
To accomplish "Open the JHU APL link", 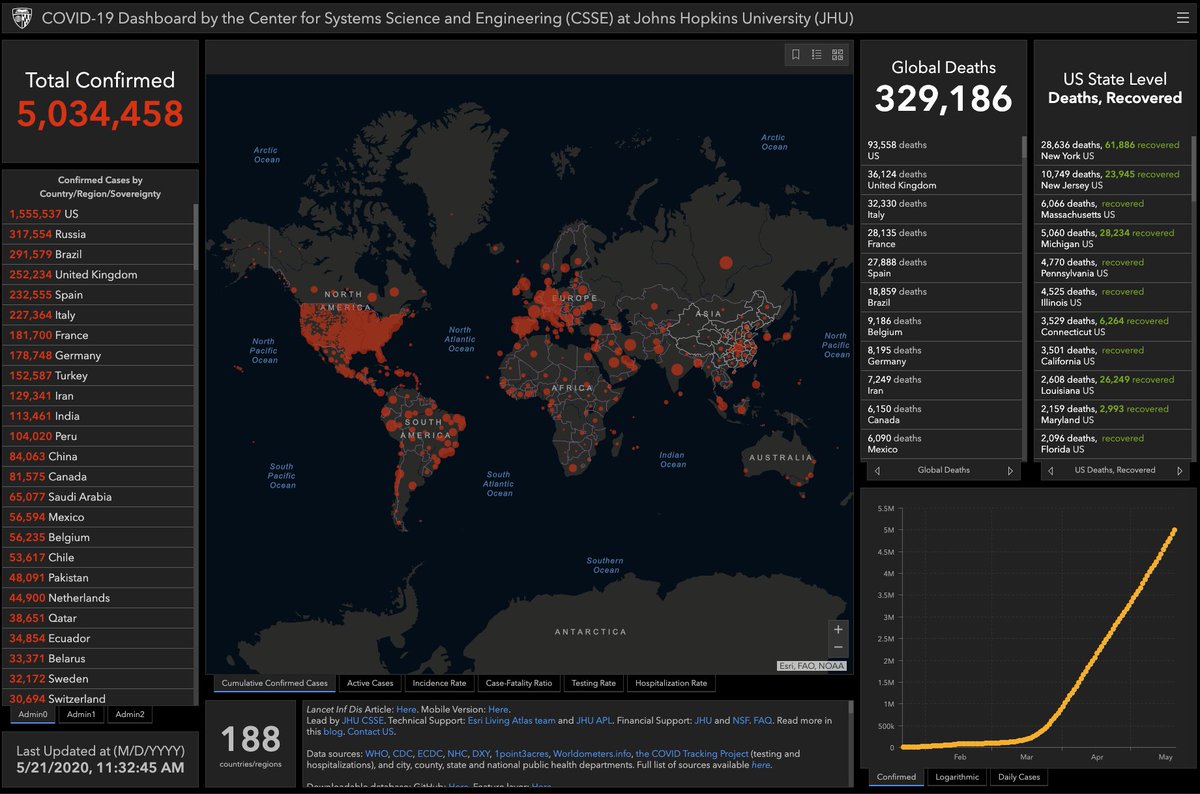I will [x=592, y=720].
